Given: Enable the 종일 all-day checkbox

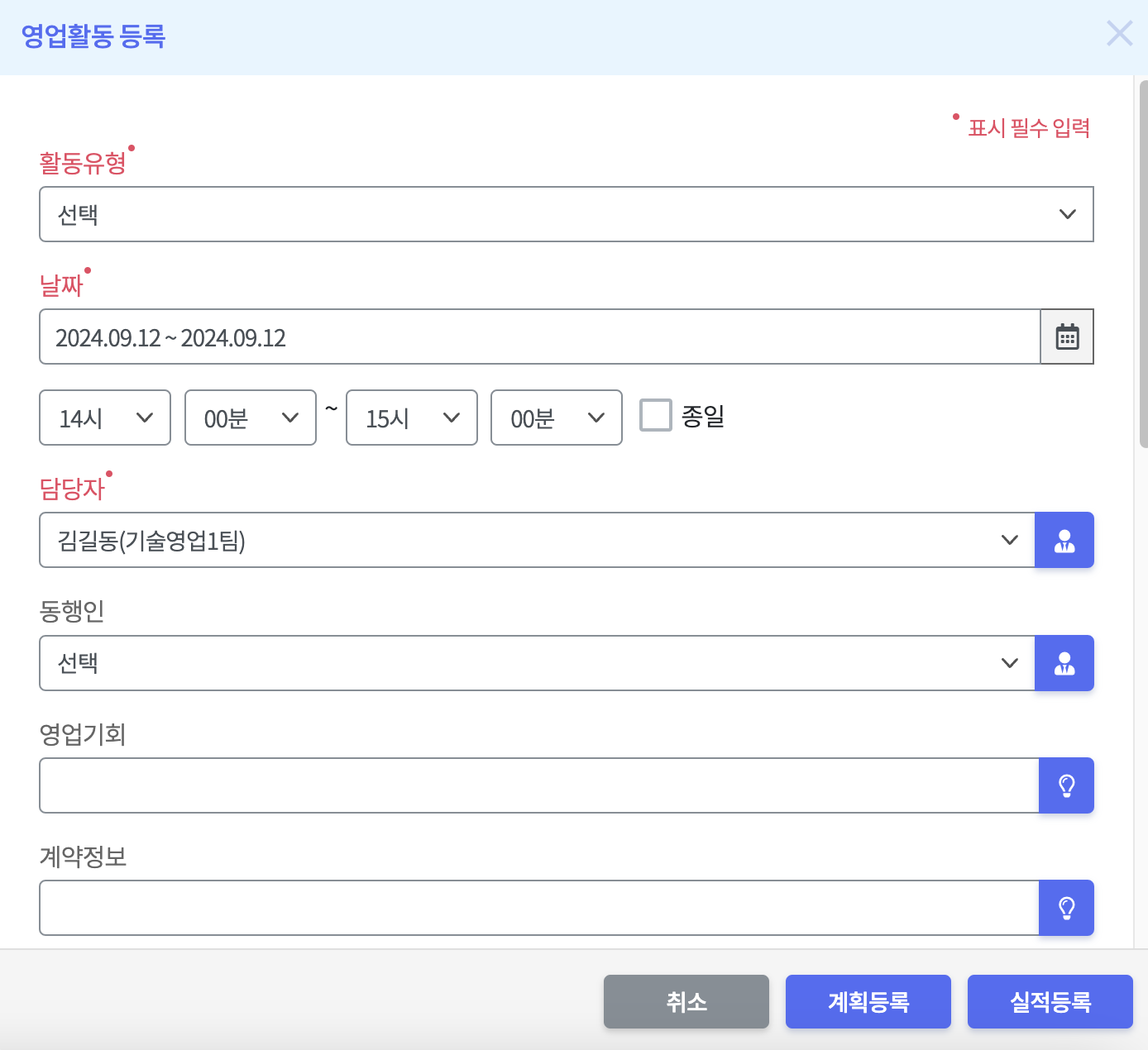Looking at the screenshot, I should [656, 416].
